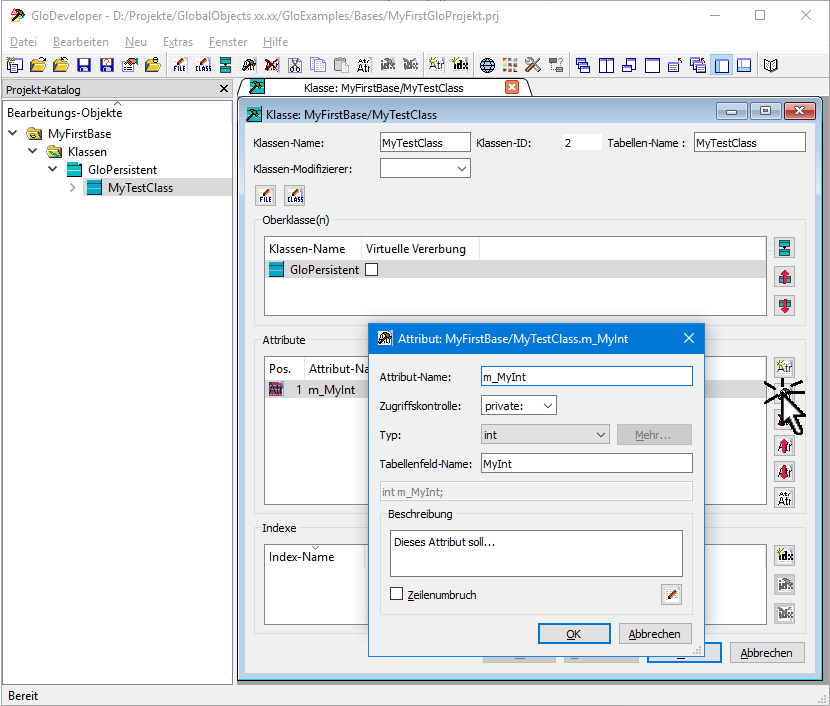Viewport: 830px width, 706px height.
Task: Click the save-as floppy icon with question mark
Action: coord(107,65)
